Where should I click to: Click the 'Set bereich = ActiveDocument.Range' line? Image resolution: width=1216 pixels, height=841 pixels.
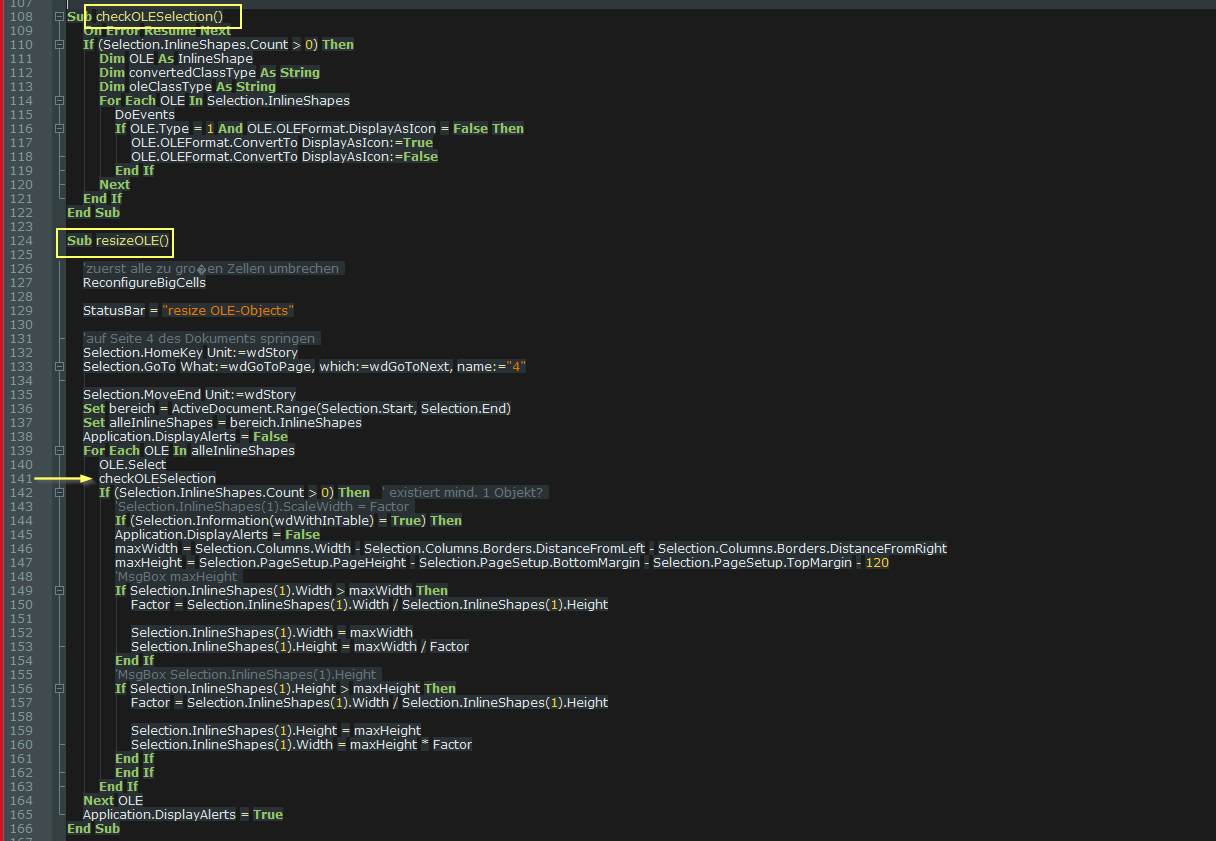coord(297,409)
